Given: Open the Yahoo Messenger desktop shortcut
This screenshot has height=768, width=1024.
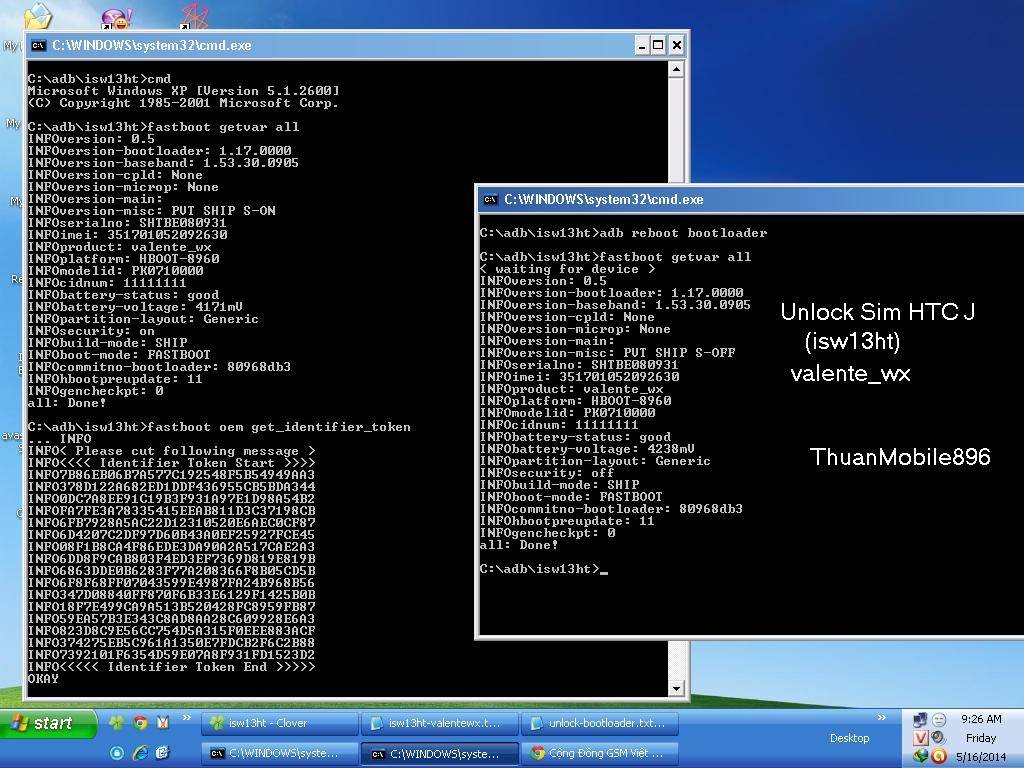Looking at the screenshot, I should pyautogui.click(x=116, y=18).
